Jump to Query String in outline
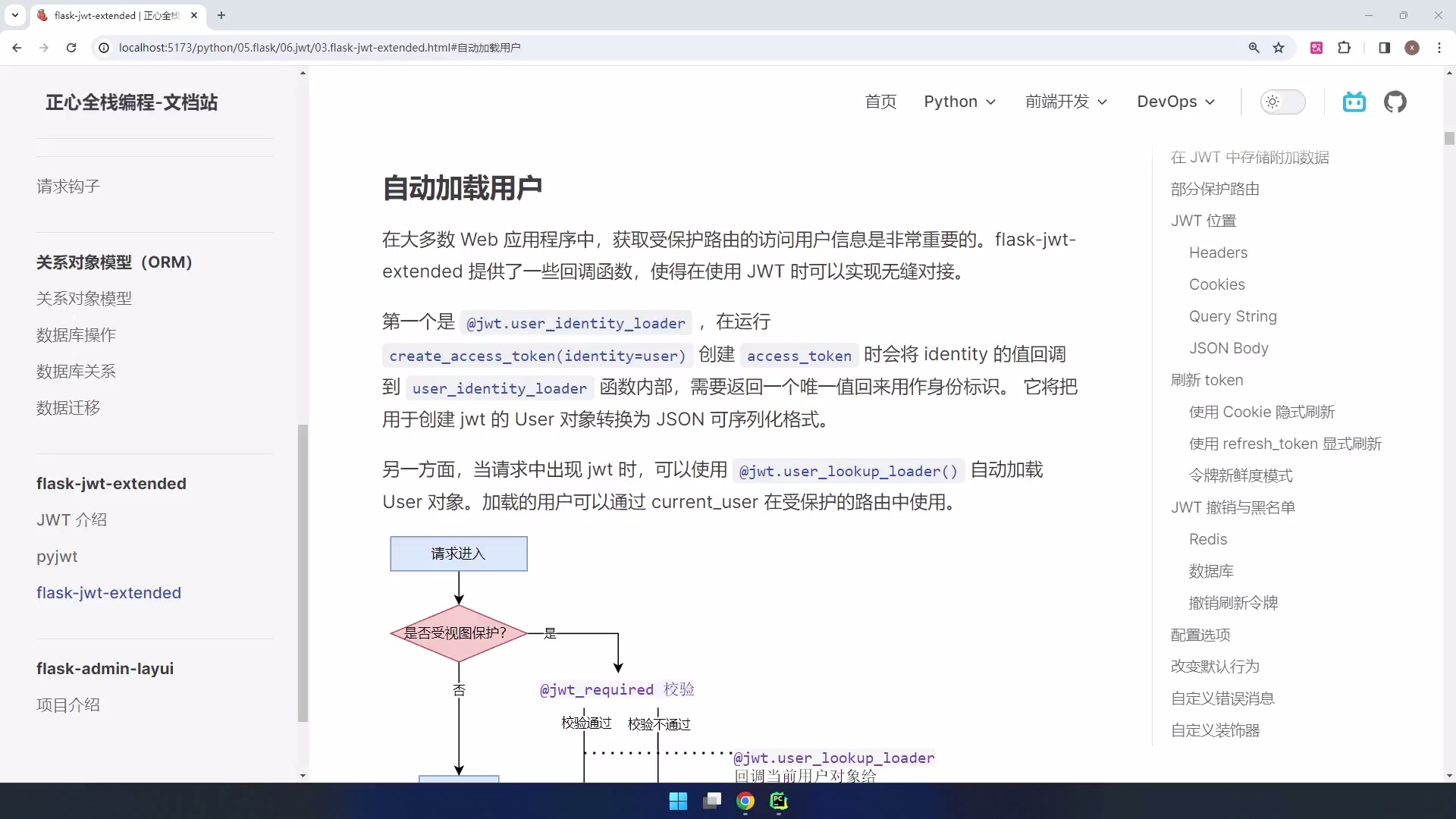The height and width of the screenshot is (819, 1456). (1232, 316)
